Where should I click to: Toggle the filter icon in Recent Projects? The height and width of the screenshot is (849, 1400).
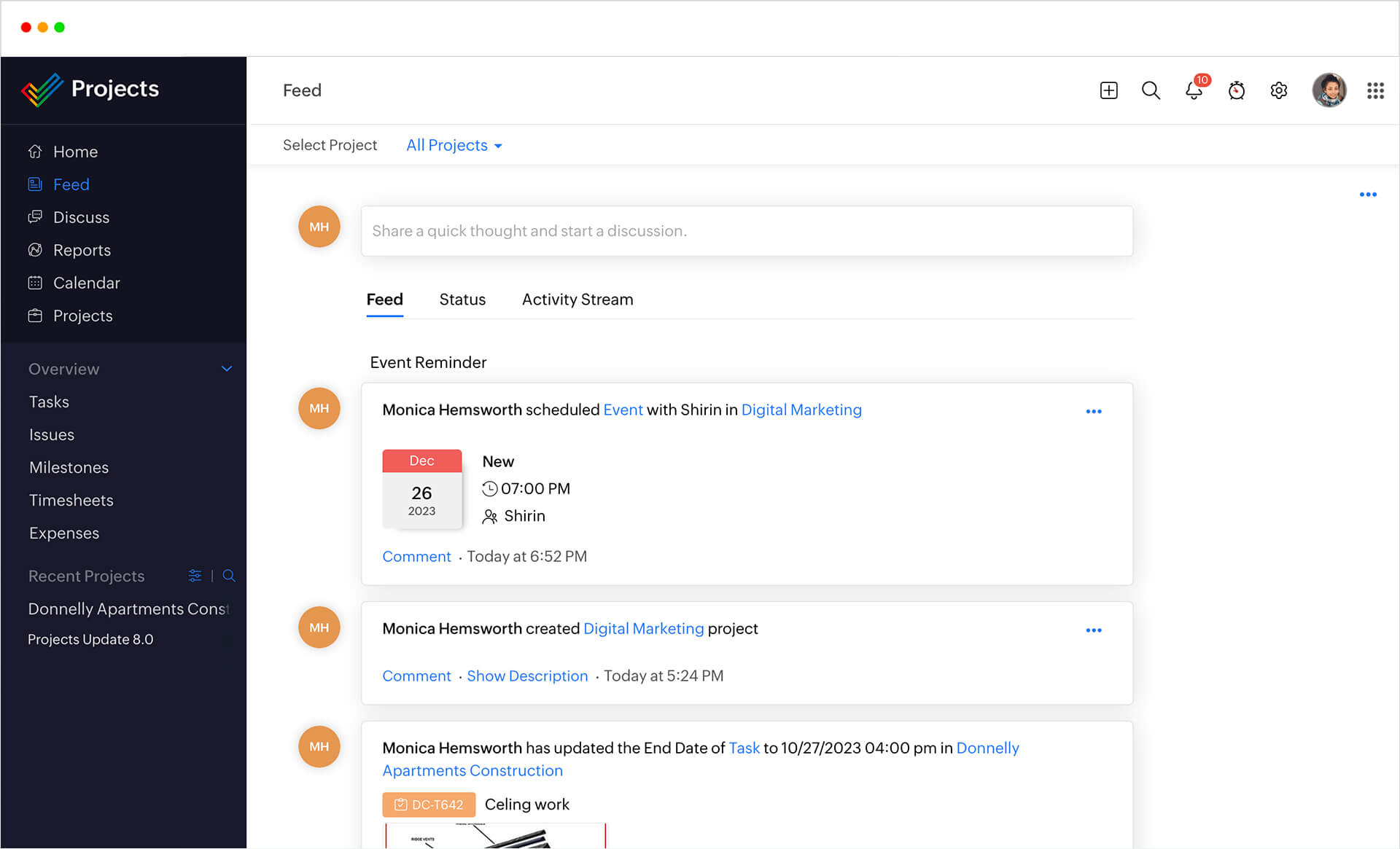196,576
